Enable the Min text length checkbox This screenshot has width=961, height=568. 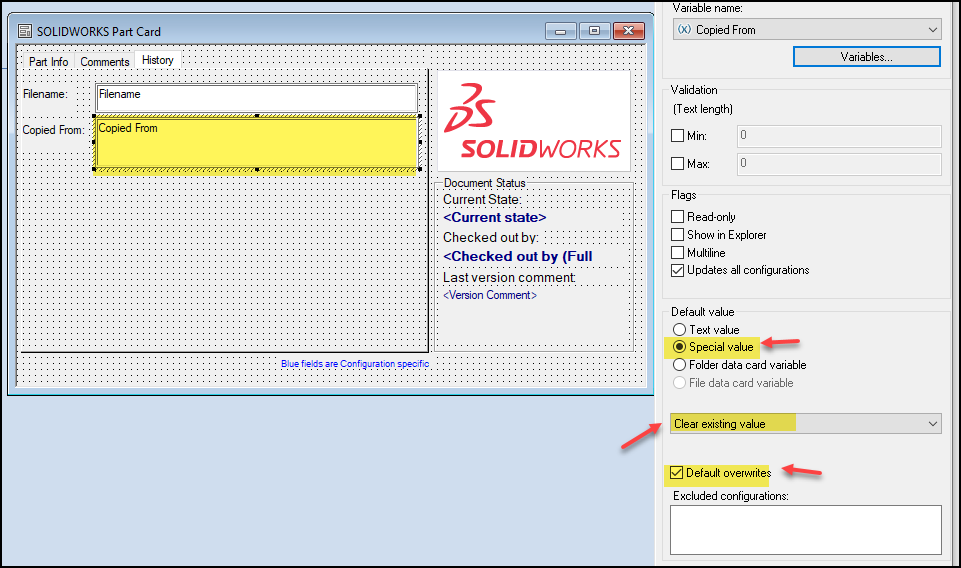[678, 136]
